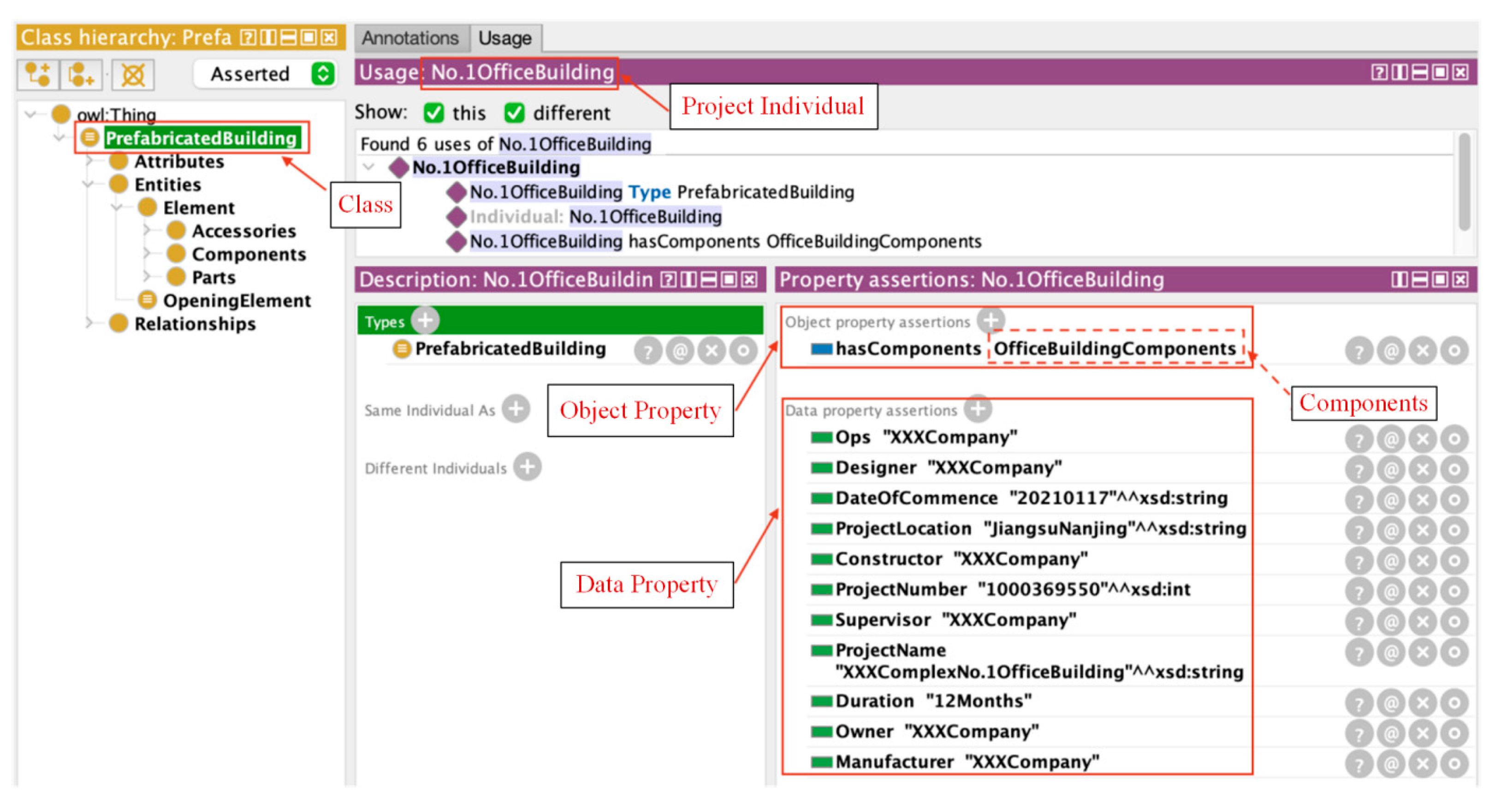1501x812 pixels.
Task: Add object property assertion plus button
Action: tap(990, 320)
